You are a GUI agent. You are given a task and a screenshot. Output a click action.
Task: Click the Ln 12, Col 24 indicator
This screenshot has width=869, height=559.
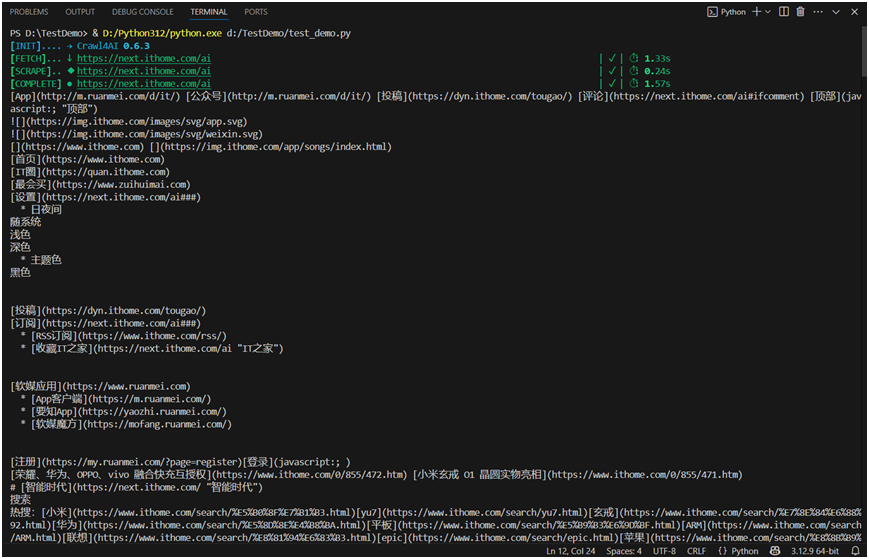570,551
